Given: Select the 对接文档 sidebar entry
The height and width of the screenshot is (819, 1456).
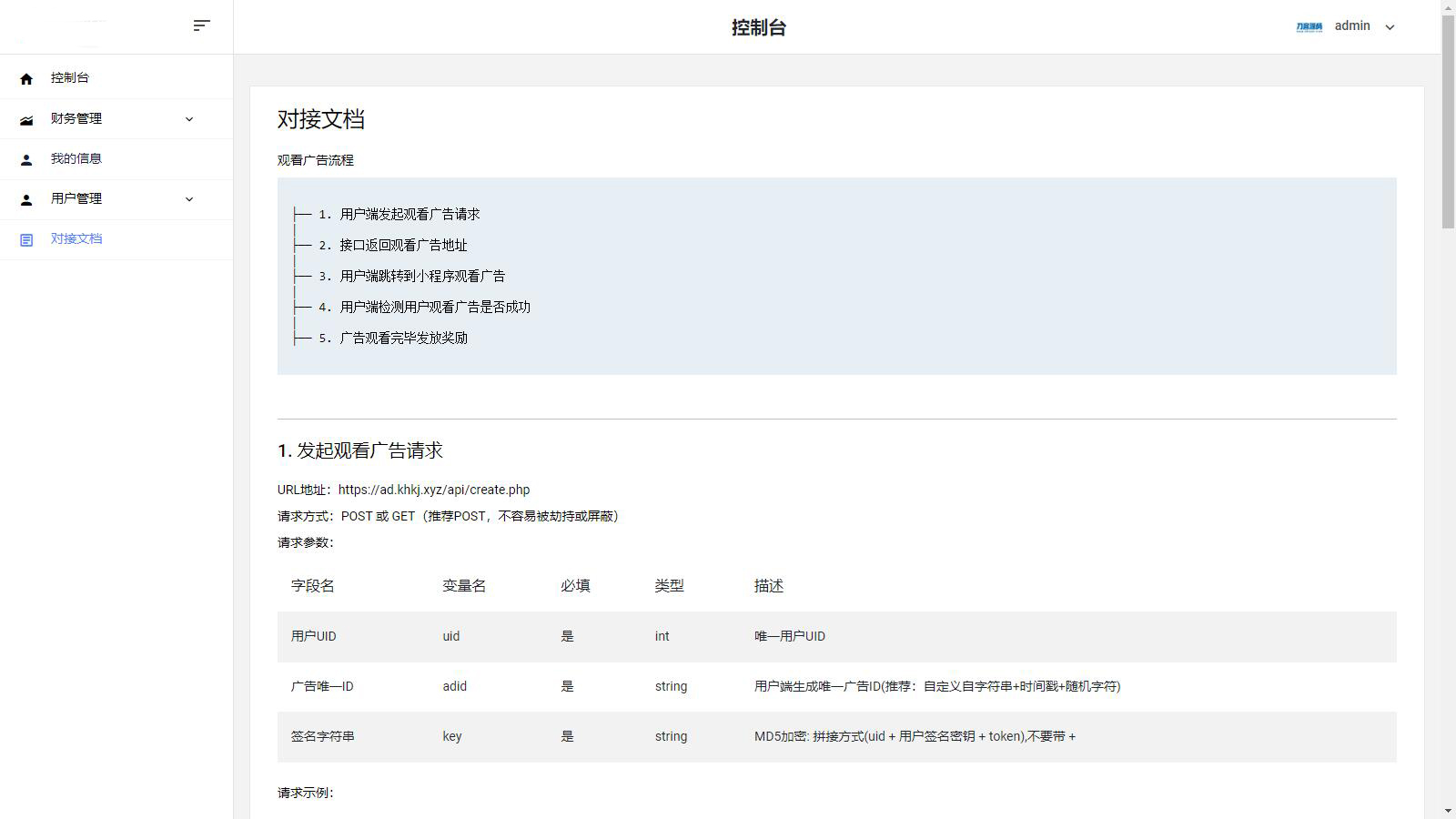Looking at the screenshot, I should 116,239.
